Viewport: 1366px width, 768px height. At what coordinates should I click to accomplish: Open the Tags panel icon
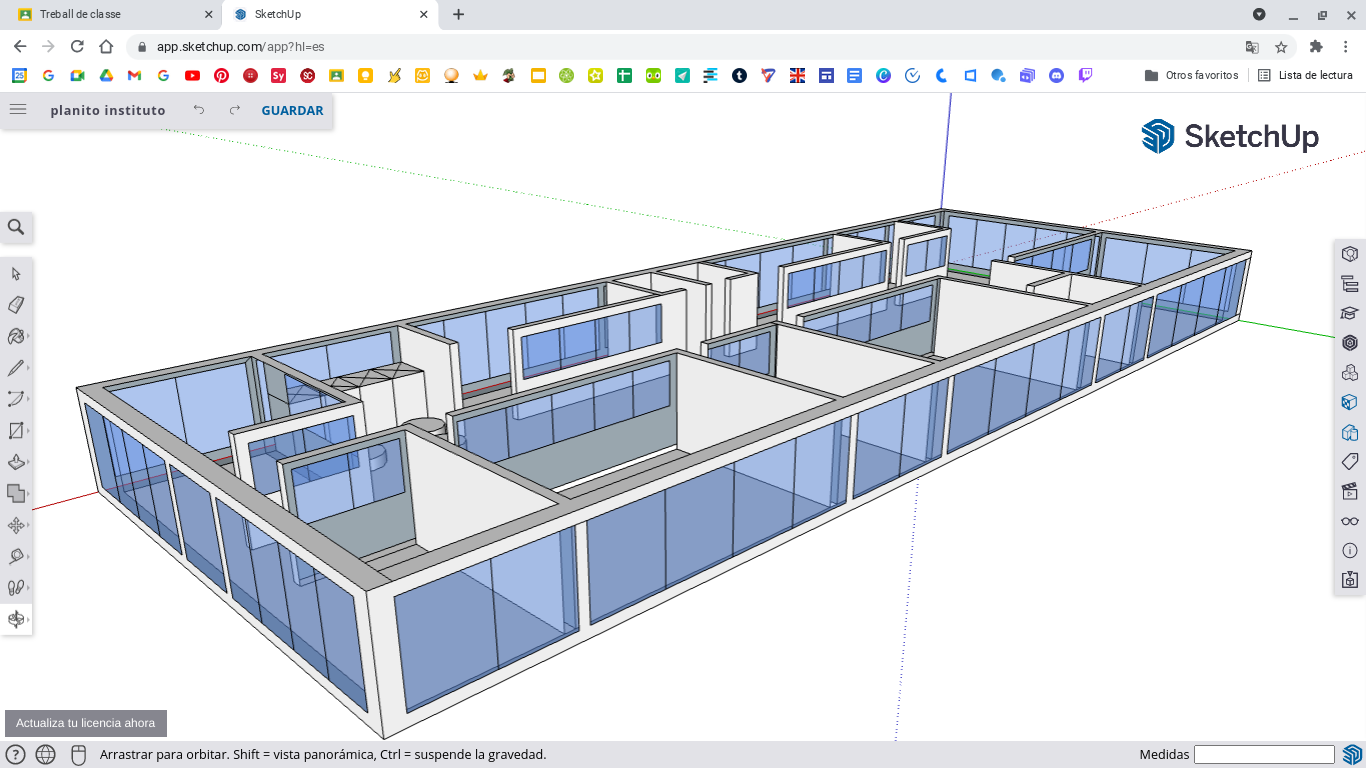[1349, 461]
